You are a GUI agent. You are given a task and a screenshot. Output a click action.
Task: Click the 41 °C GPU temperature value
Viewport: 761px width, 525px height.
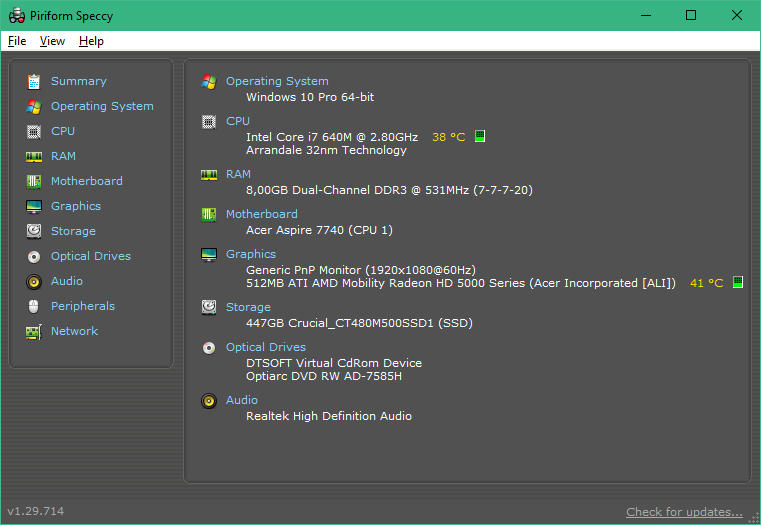[706, 283]
